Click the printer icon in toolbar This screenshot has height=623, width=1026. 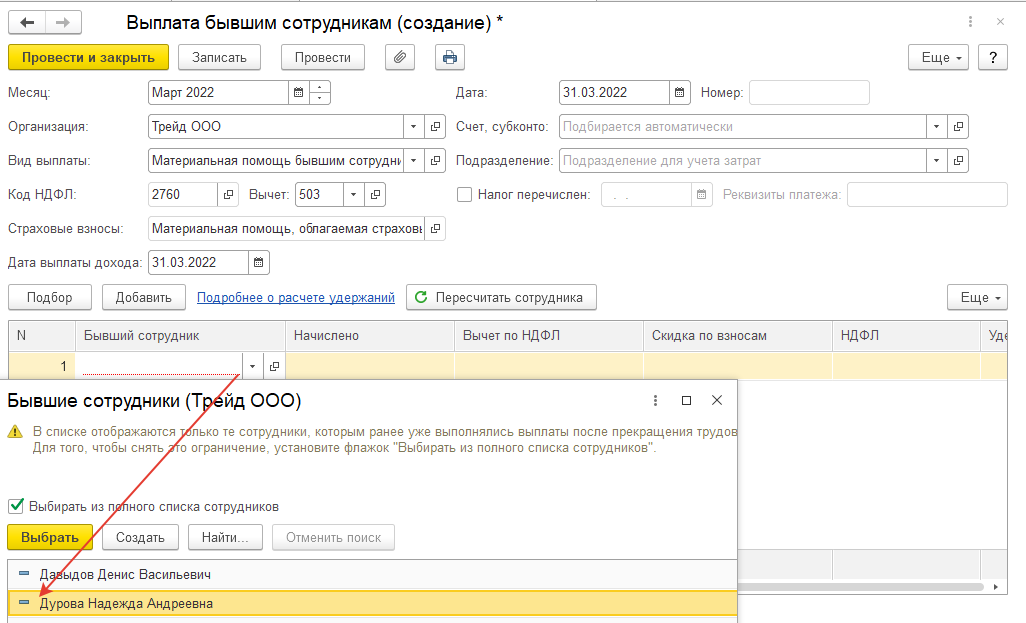(450, 57)
